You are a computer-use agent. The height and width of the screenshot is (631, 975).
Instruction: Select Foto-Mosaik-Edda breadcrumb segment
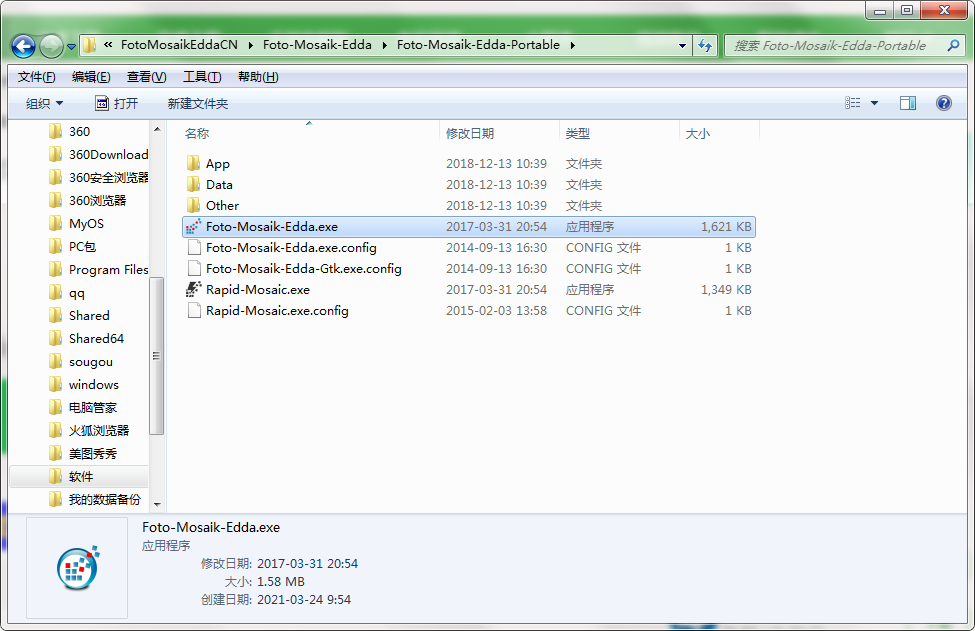tap(317, 45)
